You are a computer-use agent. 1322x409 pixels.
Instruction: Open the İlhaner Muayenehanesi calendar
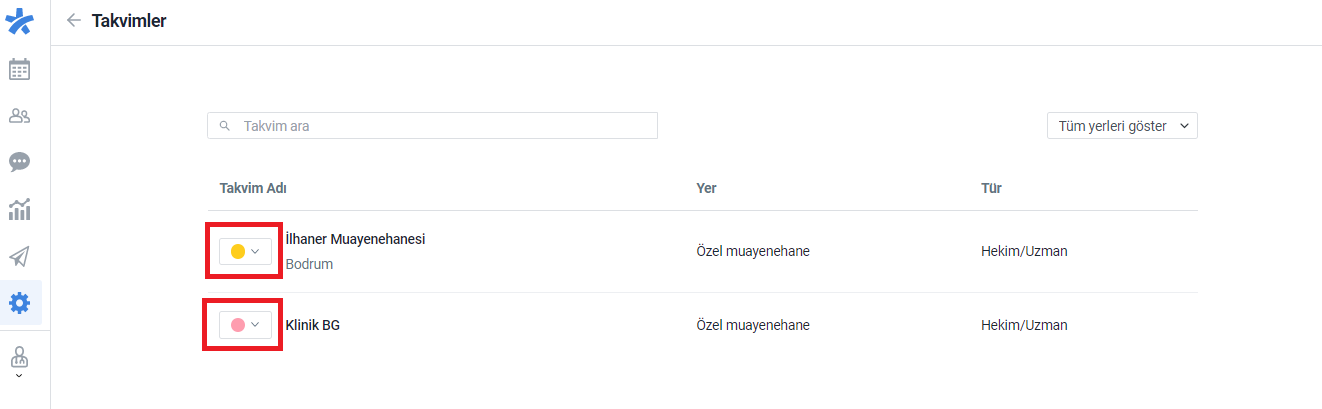click(355, 239)
